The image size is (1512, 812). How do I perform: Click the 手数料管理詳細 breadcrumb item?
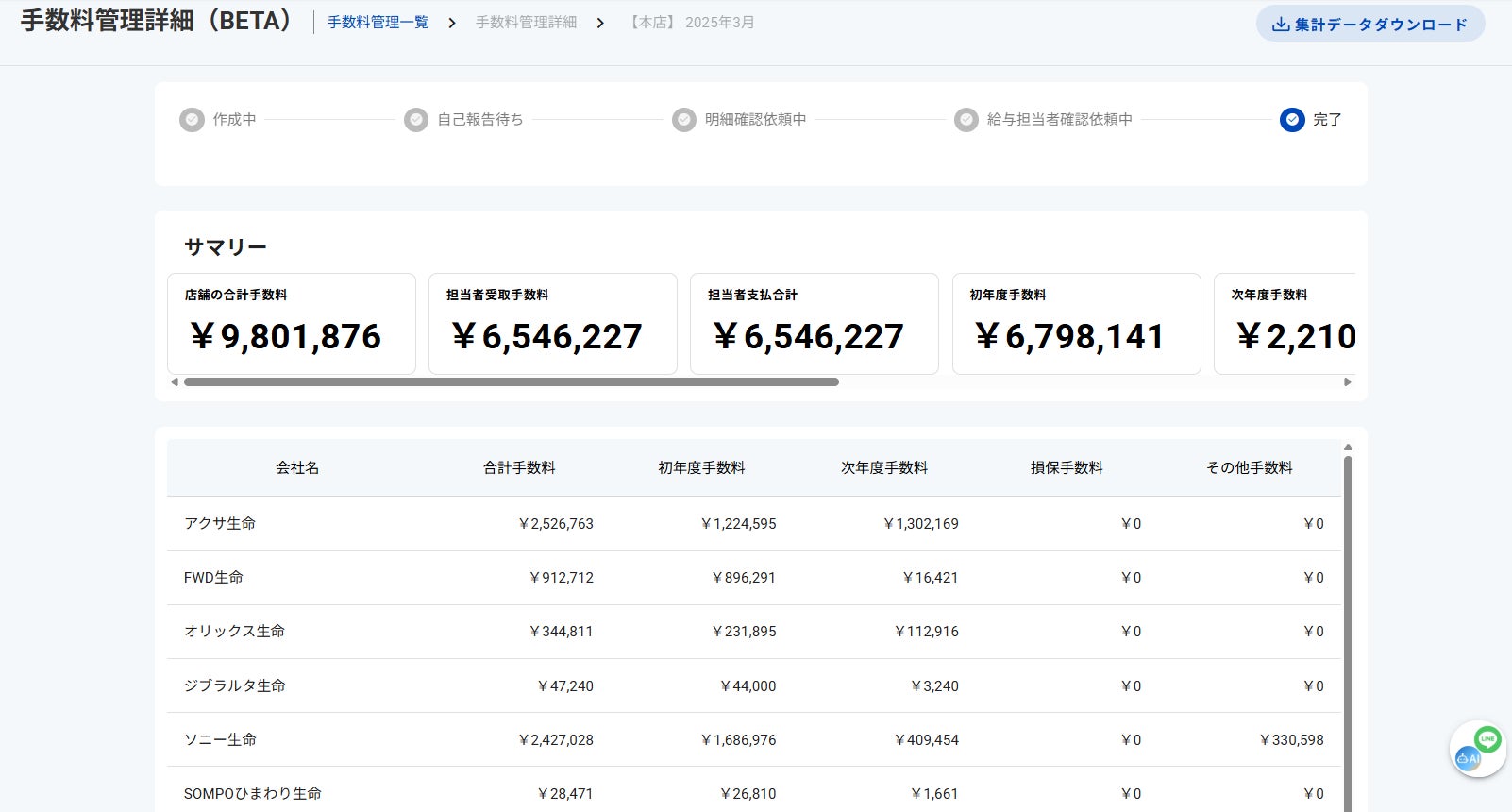click(x=526, y=23)
